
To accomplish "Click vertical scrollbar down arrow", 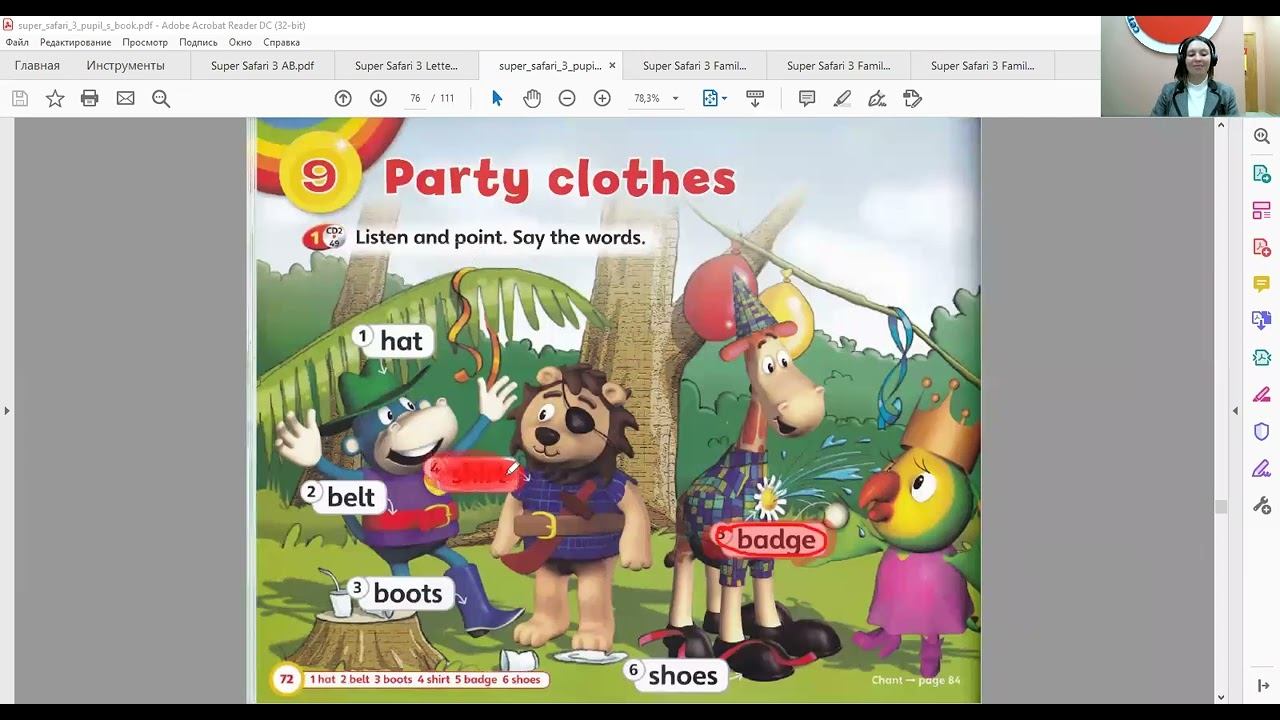I will (1220, 697).
